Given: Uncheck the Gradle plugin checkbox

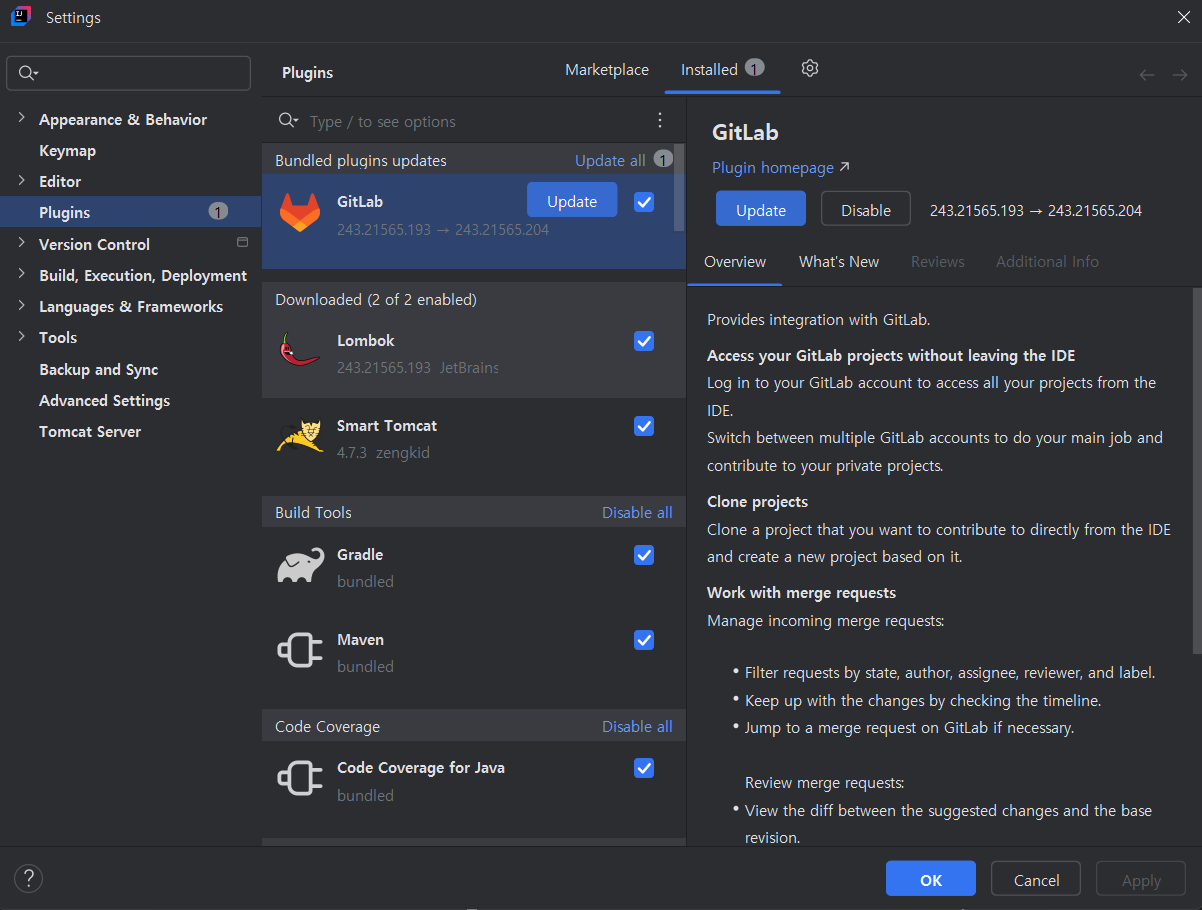Looking at the screenshot, I should 644,555.
